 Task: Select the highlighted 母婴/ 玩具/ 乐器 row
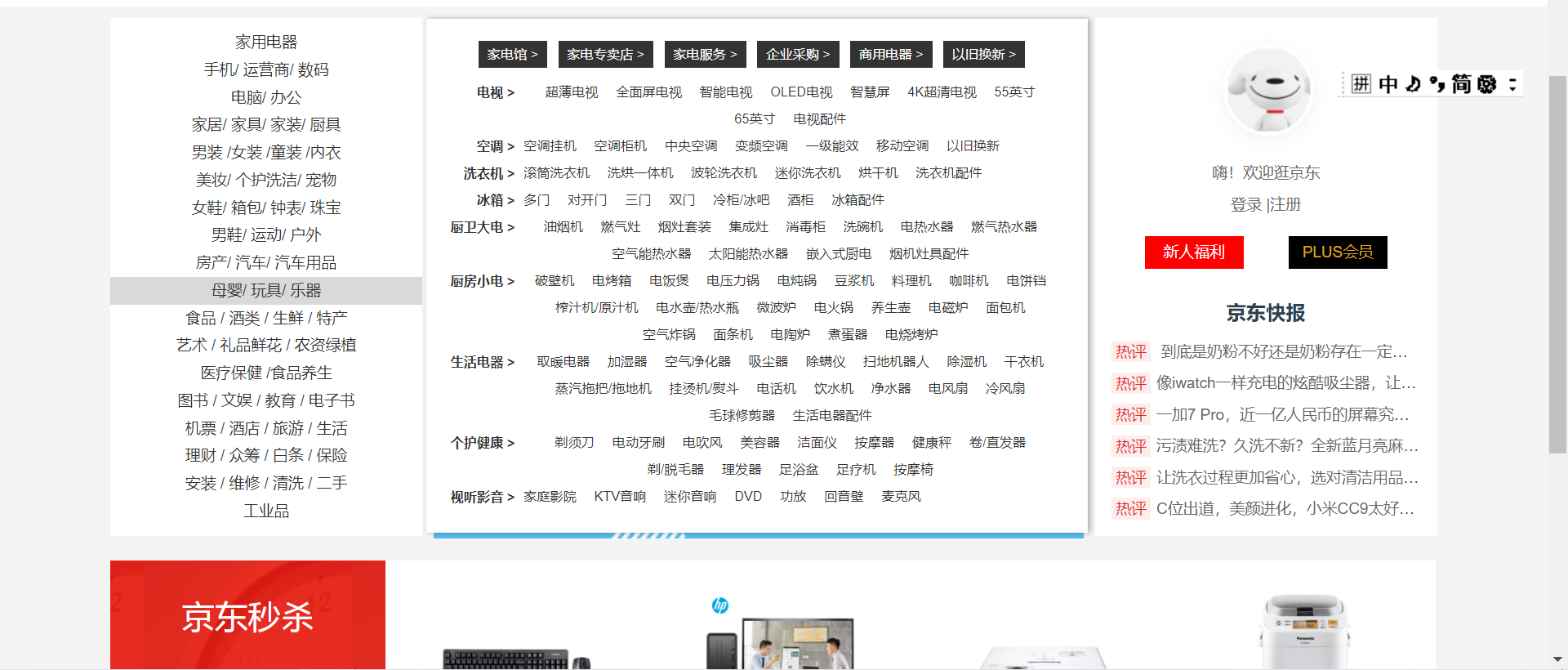pos(266,290)
